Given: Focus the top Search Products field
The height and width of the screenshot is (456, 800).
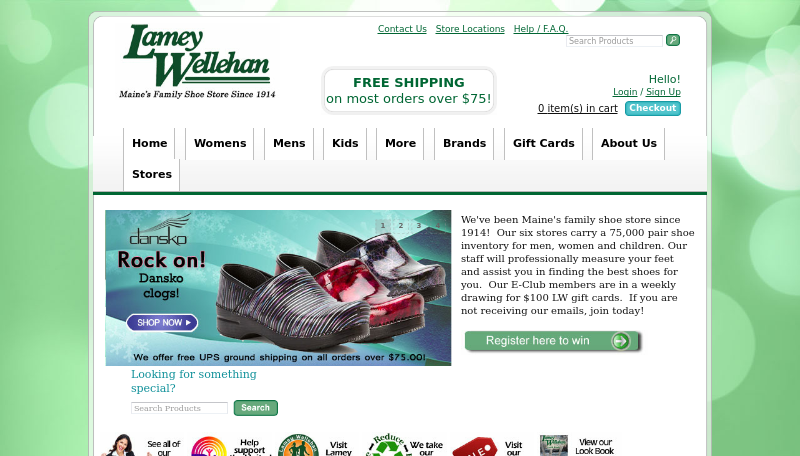Looking at the screenshot, I should tap(614, 41).
